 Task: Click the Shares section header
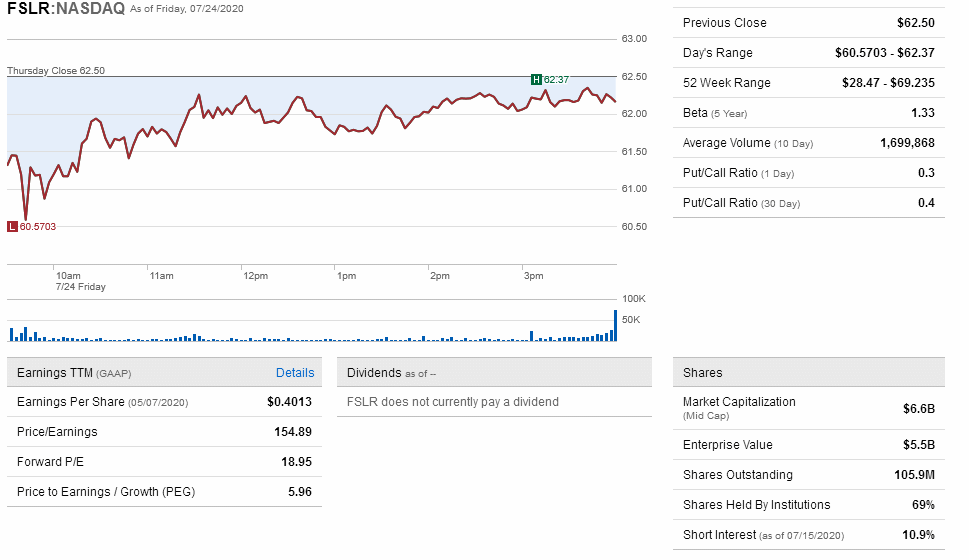tap(809, 373)
